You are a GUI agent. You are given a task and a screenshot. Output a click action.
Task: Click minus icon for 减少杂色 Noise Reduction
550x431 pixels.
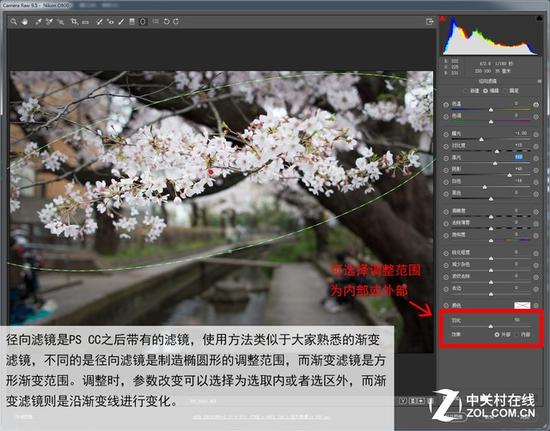click(446, 265)
